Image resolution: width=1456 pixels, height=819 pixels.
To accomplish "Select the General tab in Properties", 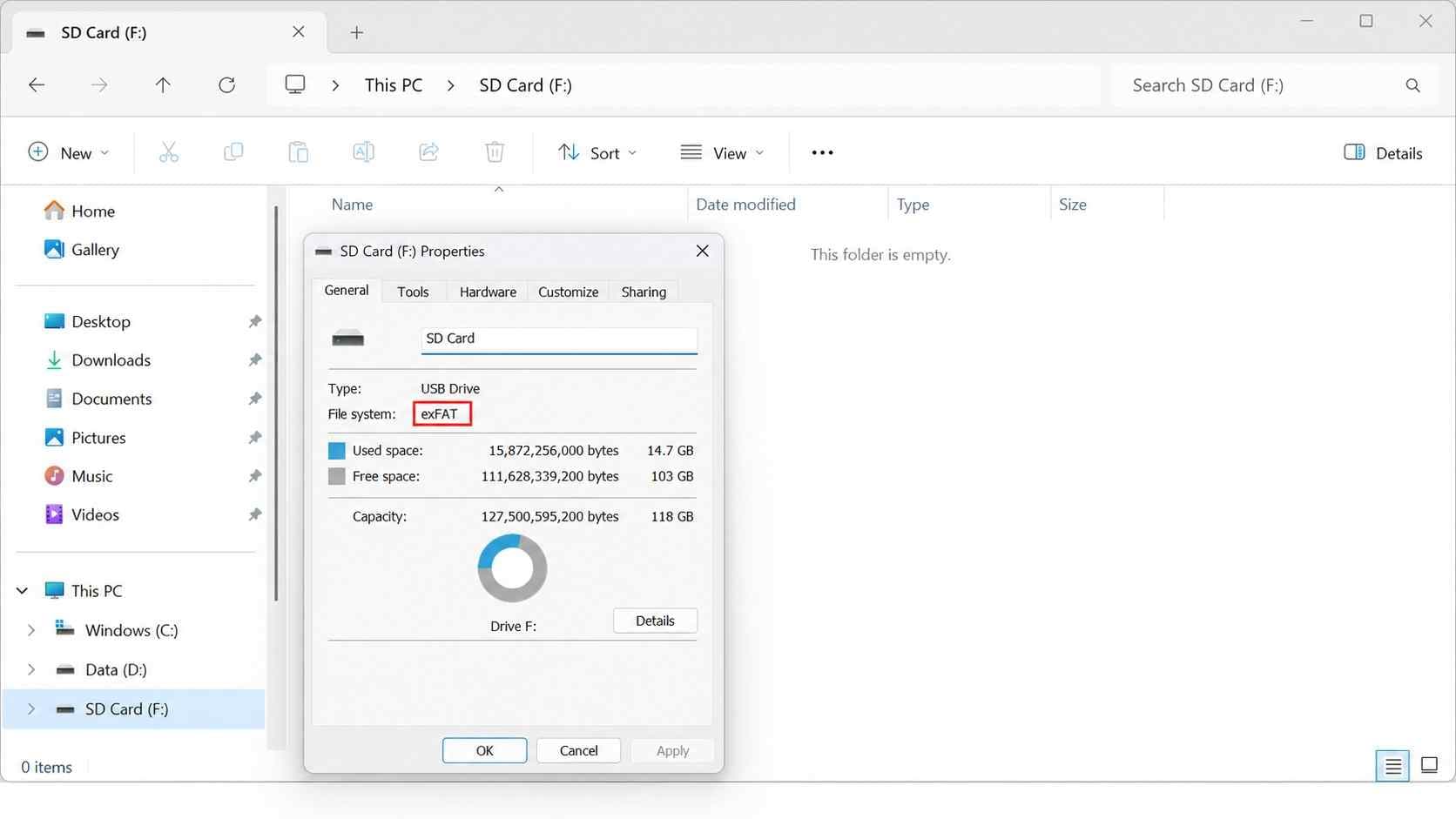I will click(347, 291).
